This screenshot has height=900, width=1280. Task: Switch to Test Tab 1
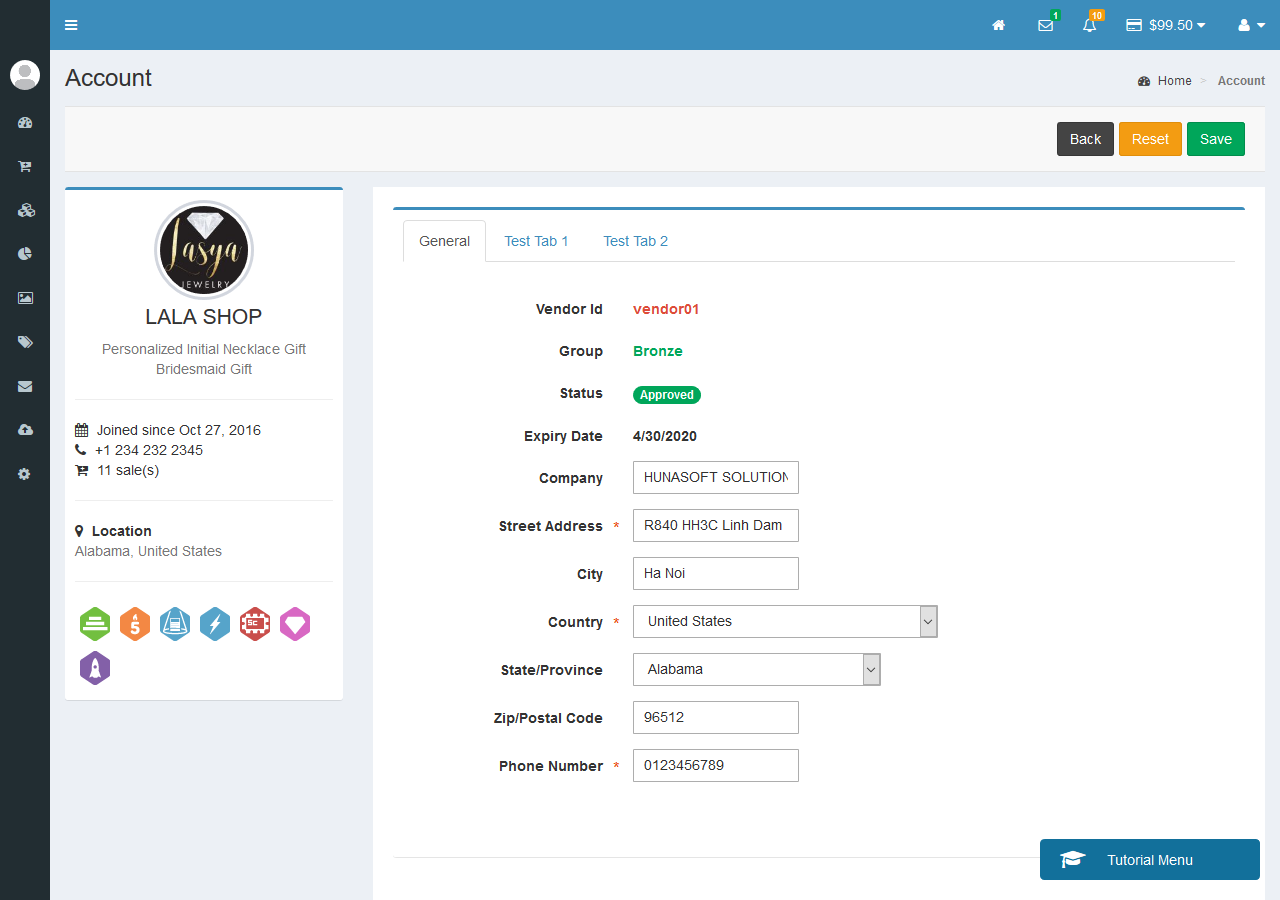(536, 240)
